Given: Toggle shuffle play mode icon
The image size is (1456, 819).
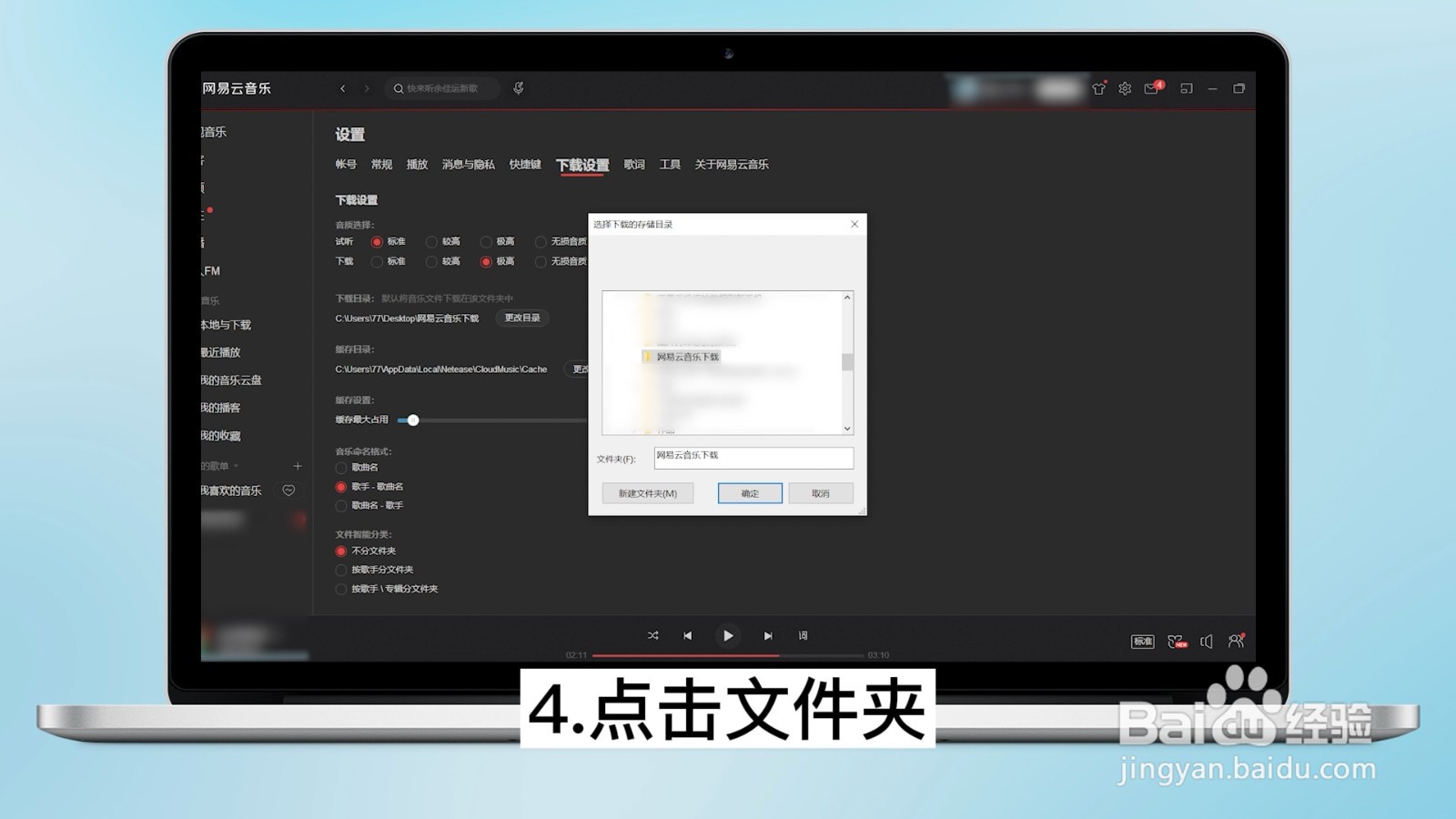Looking at the screenshot, I should click(x=652, y=636).
